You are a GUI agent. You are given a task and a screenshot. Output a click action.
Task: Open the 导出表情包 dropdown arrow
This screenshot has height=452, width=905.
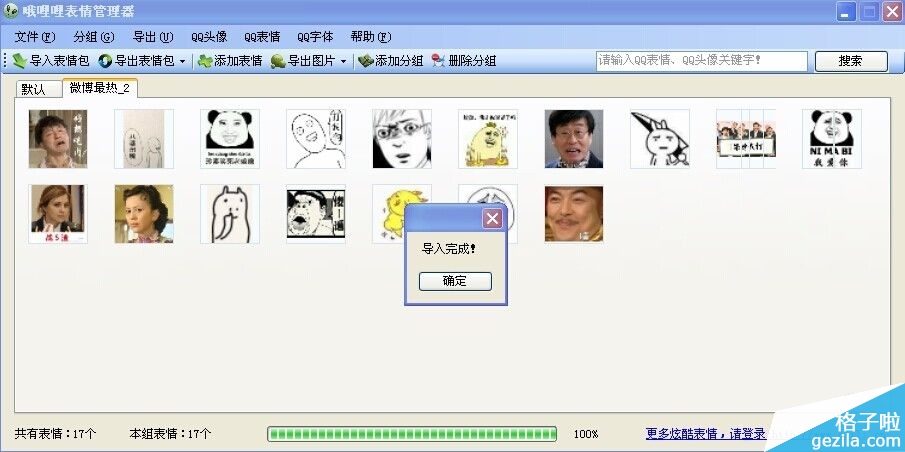182,61
